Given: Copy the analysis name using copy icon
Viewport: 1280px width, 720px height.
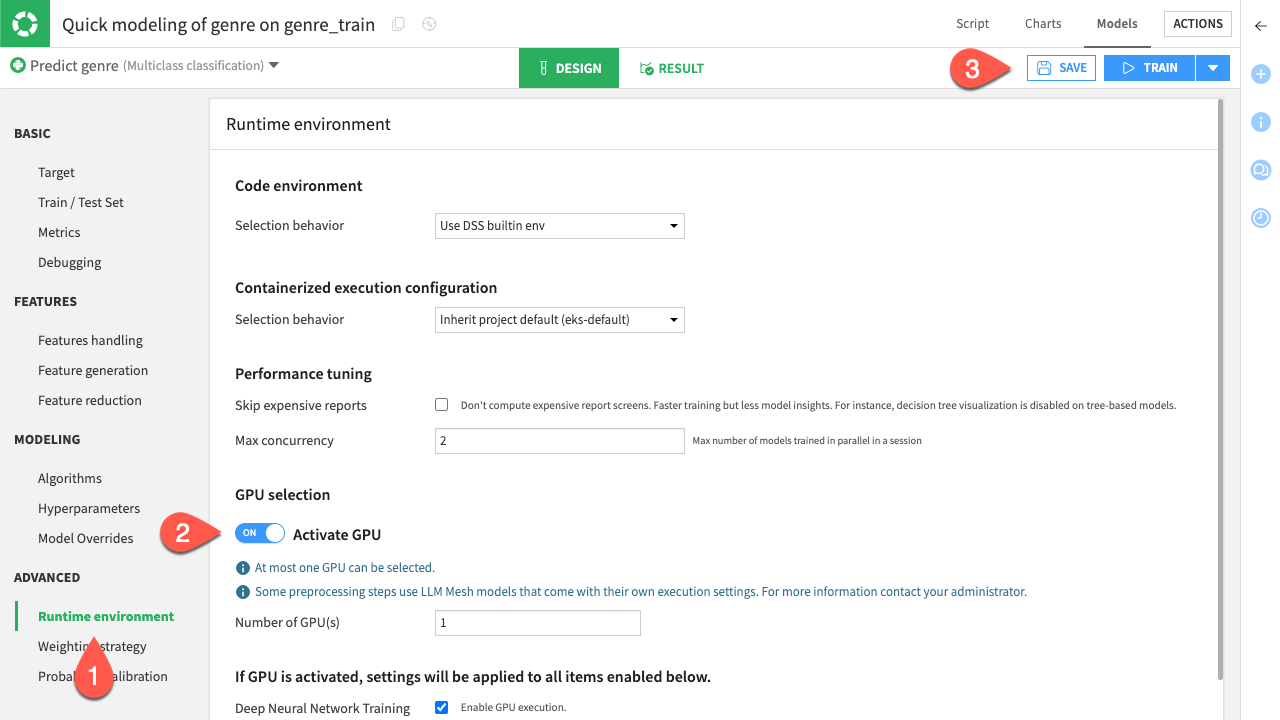Looking at the screenshot, I should (397, 23).
